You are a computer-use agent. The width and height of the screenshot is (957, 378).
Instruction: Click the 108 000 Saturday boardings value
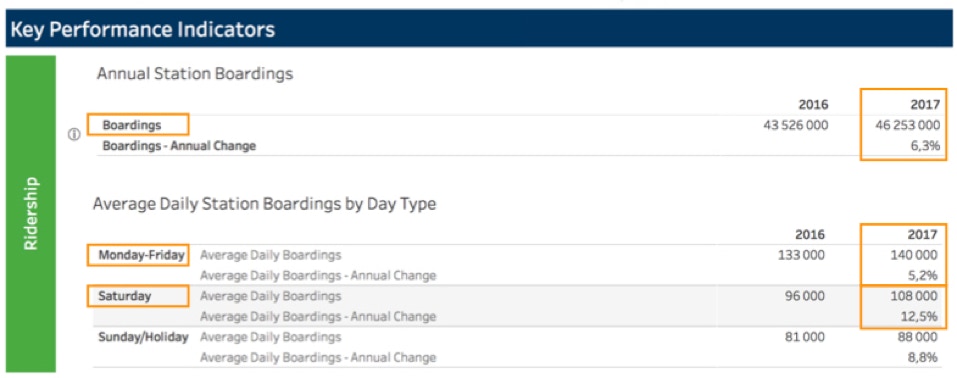914,296
